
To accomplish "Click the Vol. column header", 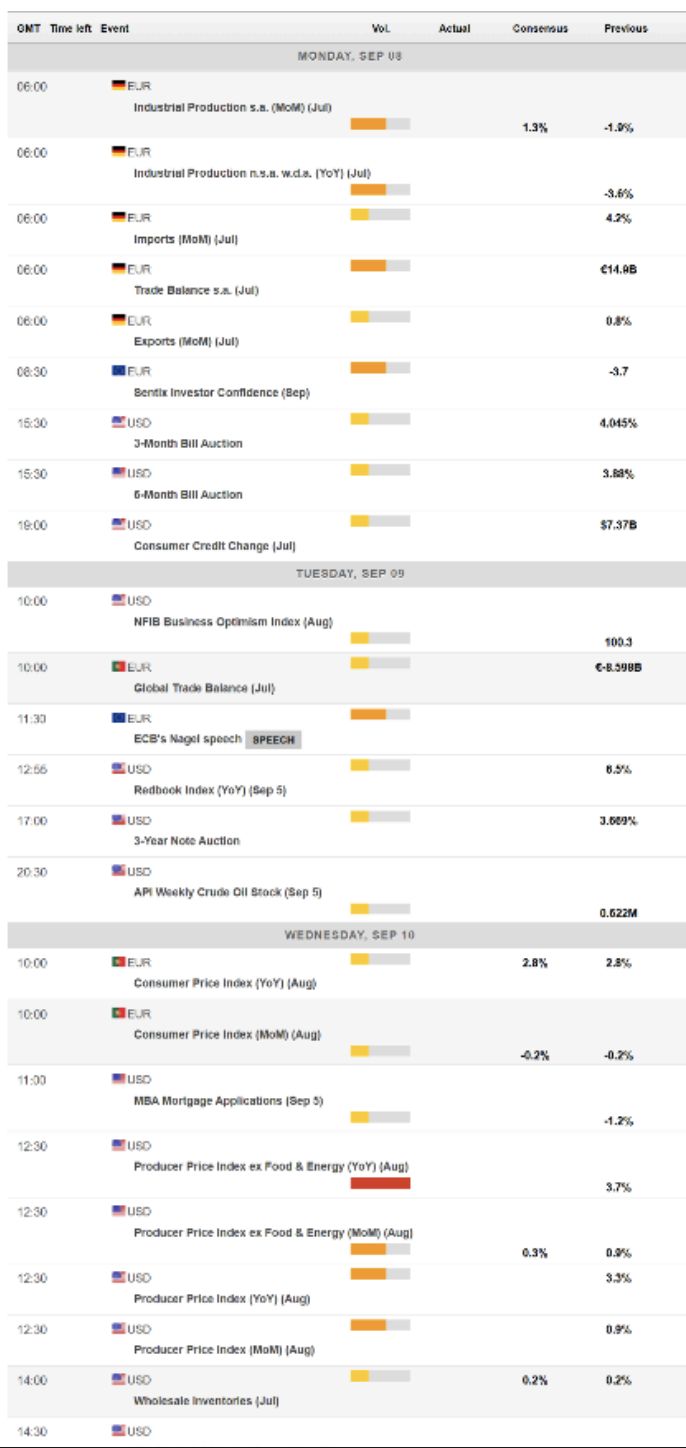I will click(380, 29).
